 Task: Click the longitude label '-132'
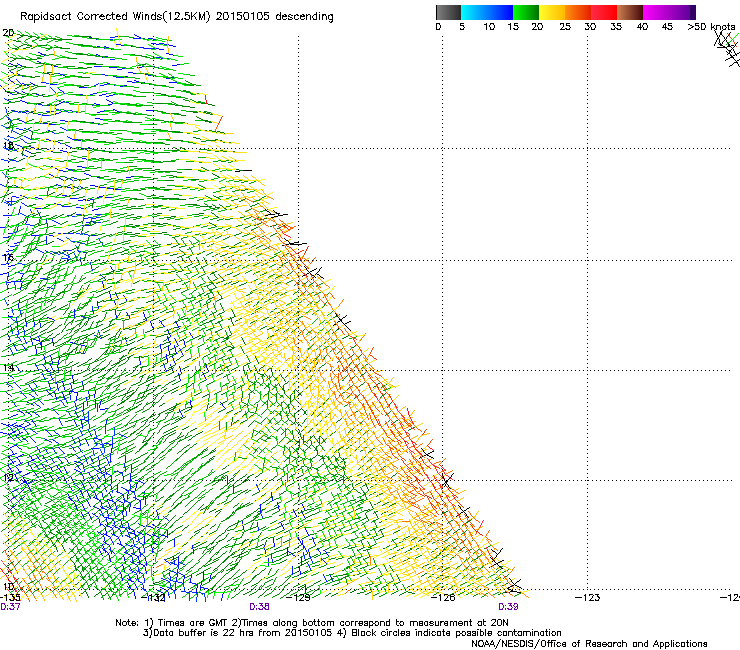[x=154, y=598]
